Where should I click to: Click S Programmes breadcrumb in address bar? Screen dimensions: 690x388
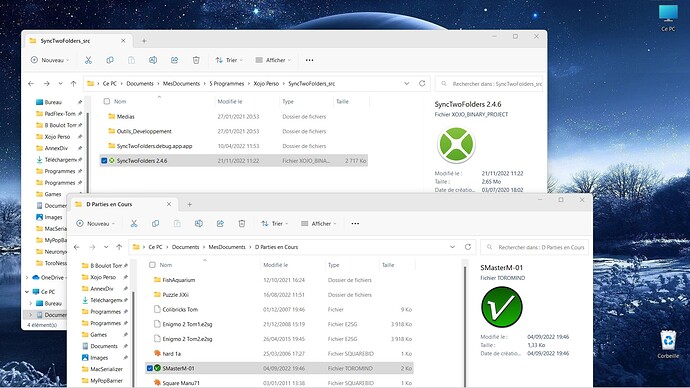tap(227, 84)
